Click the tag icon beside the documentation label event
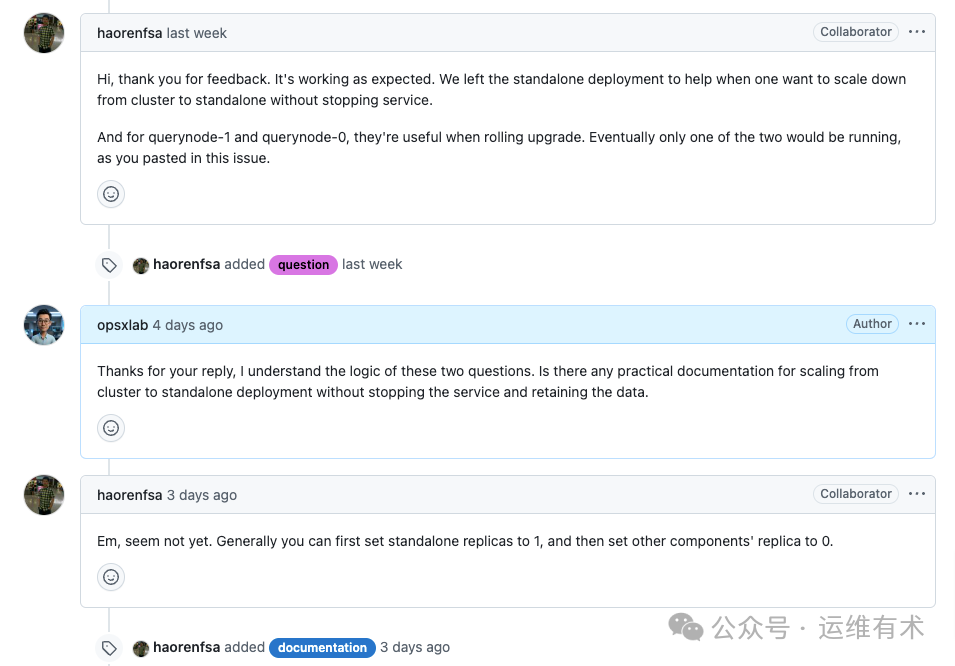Viewport: 955px width, 666px height. (x=109, y=647)
